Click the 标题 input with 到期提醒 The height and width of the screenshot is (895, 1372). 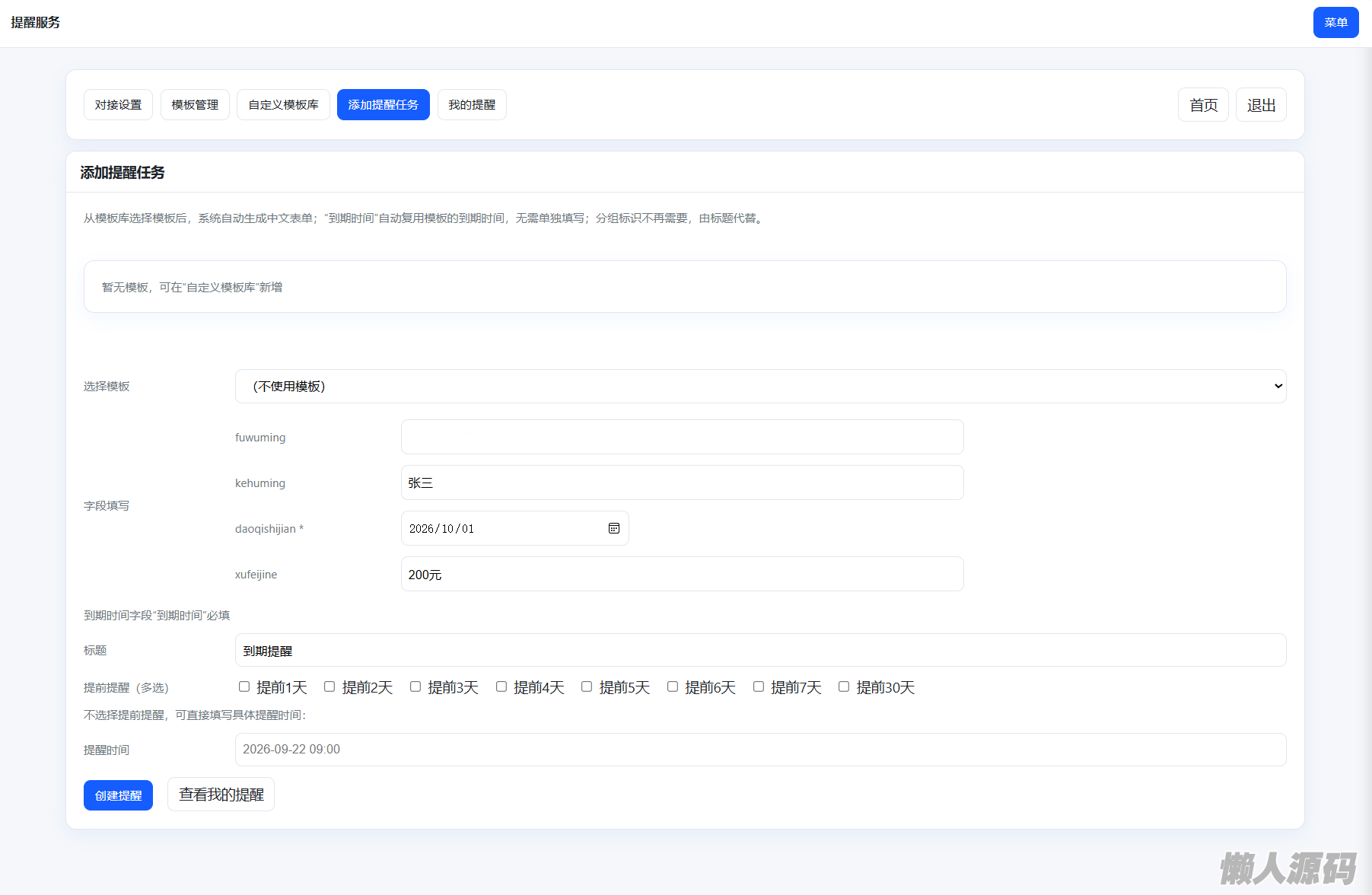point(759,651)
